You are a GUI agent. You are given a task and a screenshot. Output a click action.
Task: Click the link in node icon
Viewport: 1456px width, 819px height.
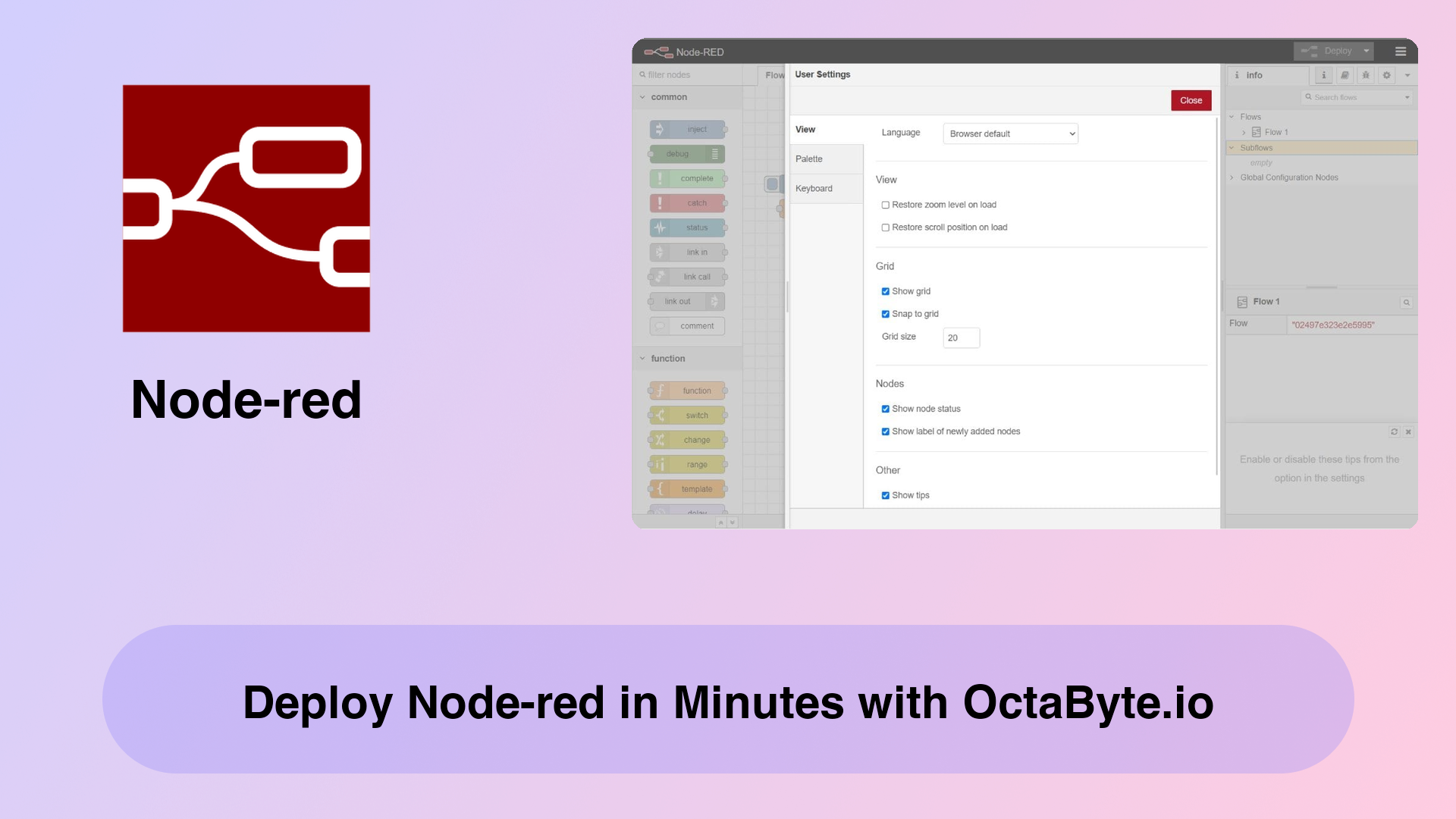(x=659, y=251)
